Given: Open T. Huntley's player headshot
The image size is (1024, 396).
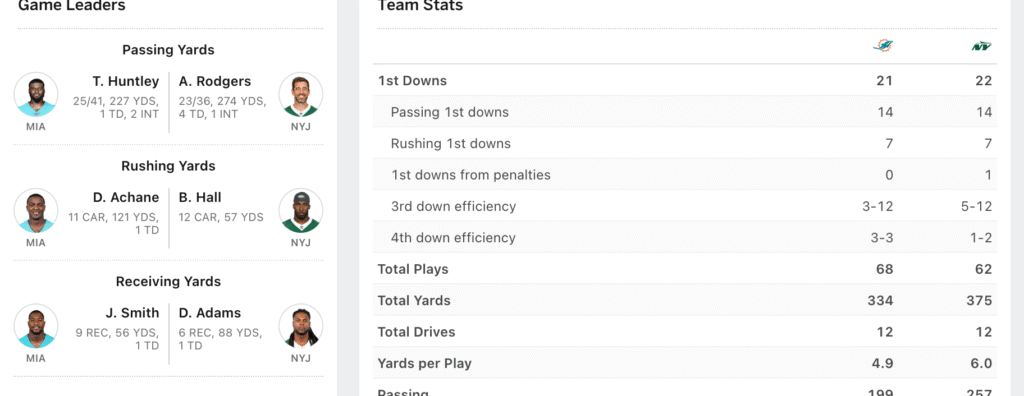Looking at the screenshot, I should 36,95.
